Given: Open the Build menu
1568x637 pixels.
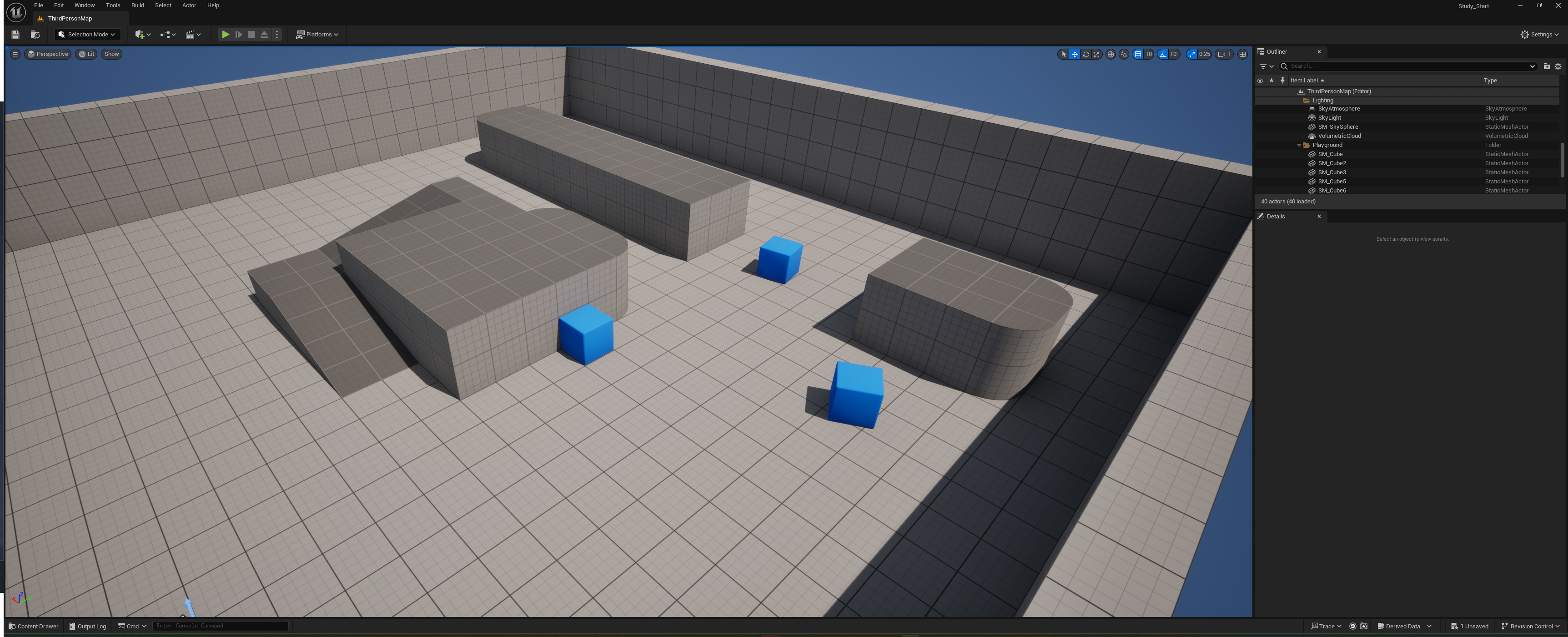Looking at the screenshot, I should pos(138,5).
